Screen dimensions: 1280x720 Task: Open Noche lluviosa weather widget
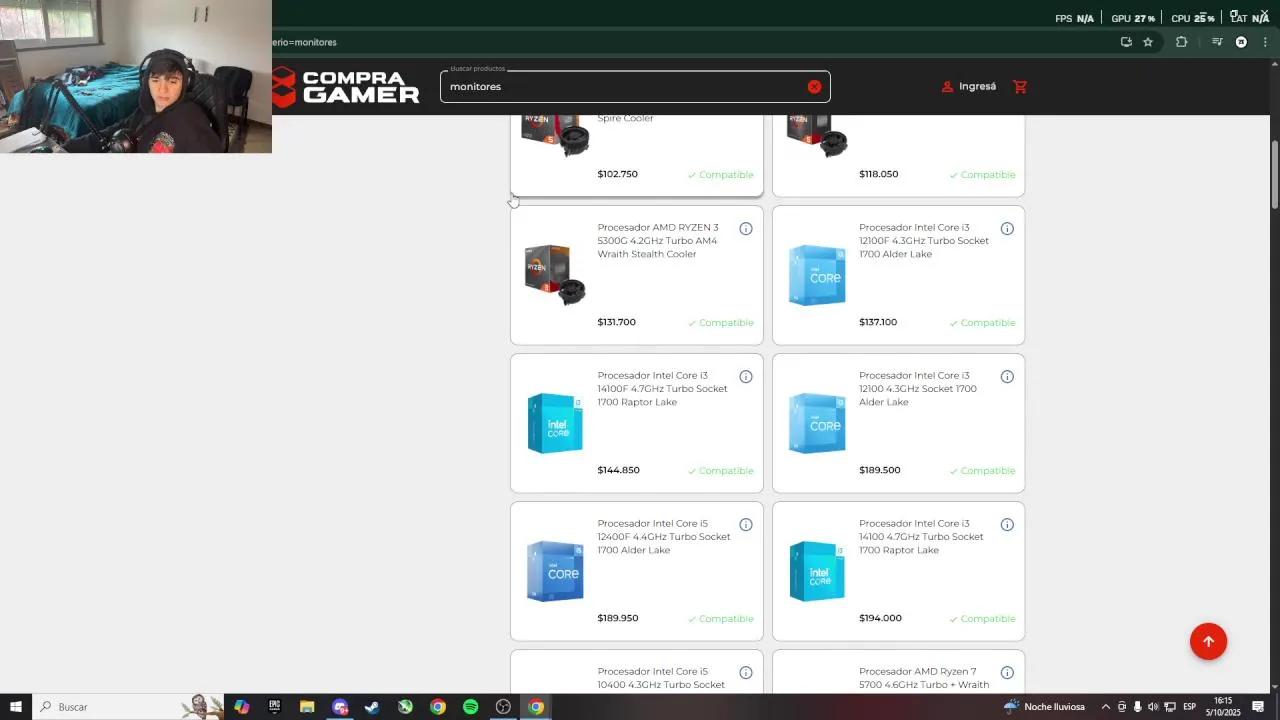click(1044, 707)
